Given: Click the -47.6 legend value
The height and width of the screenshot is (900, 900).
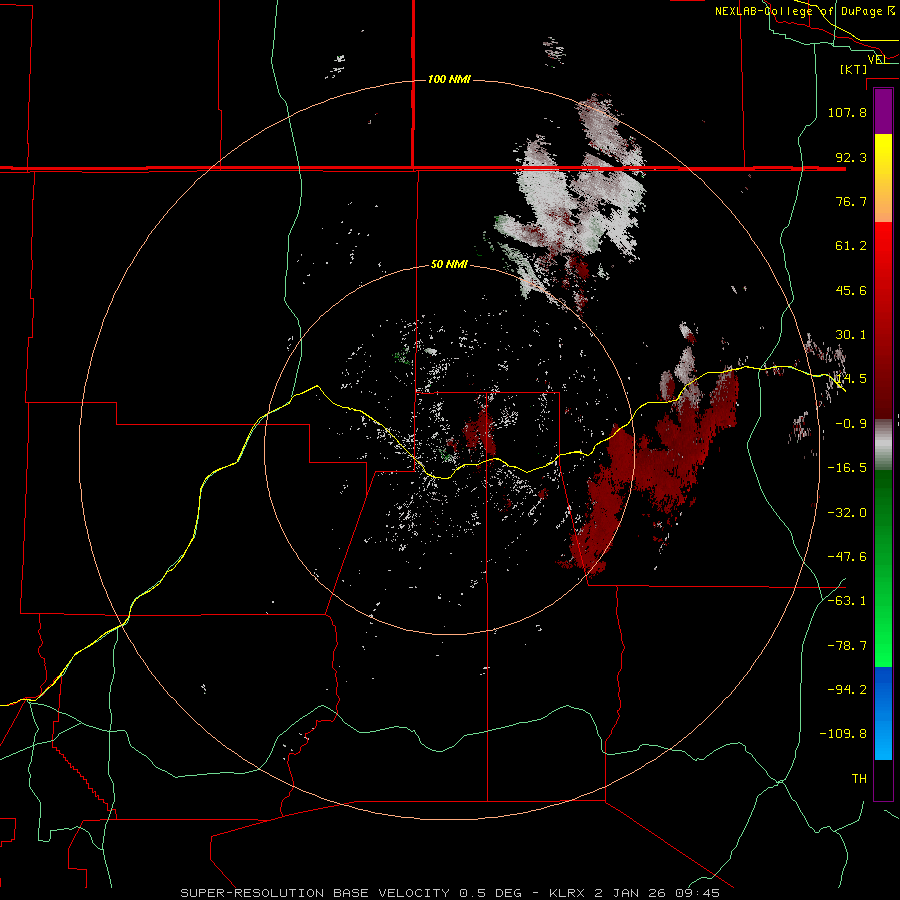Looking at the screenshot, I should click(847, 557).
